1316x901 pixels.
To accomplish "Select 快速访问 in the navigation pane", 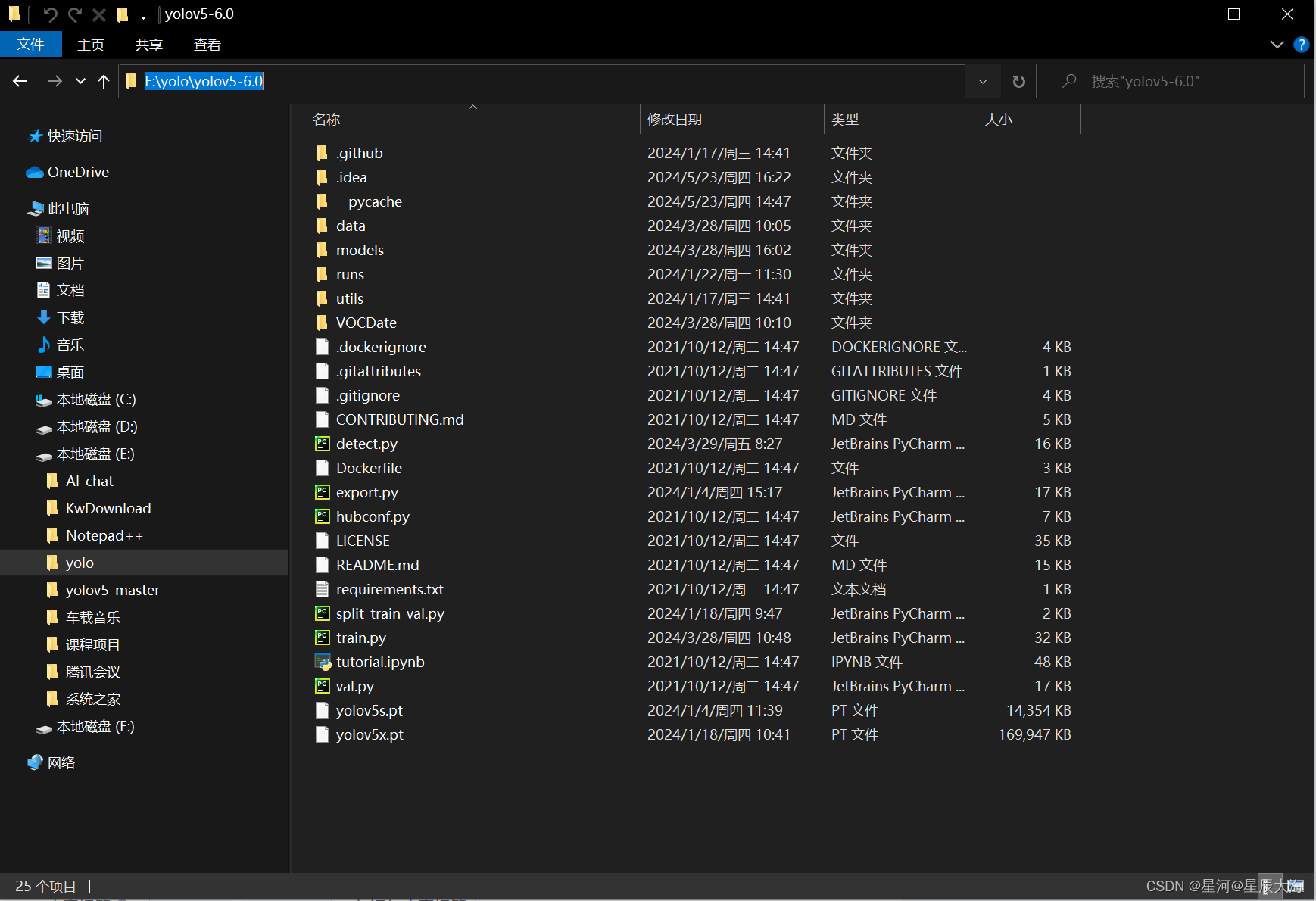I will (x=75, y=136).
